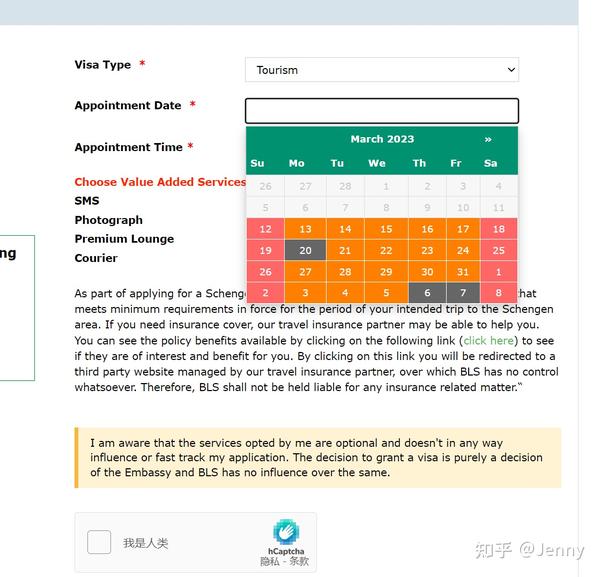Select orange March 27 in fifth row
Image resolution: width=600 pixels, height=577 pixels.
(x=305, y=272)
